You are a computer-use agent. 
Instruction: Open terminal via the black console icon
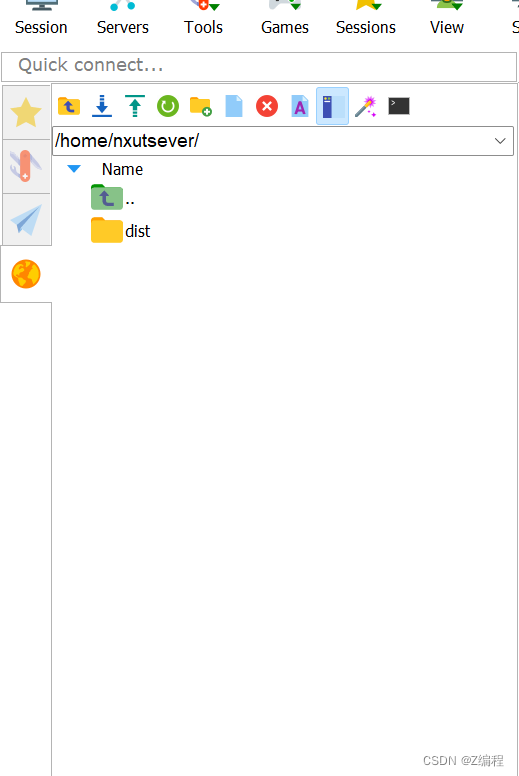[x=399, y=106]
